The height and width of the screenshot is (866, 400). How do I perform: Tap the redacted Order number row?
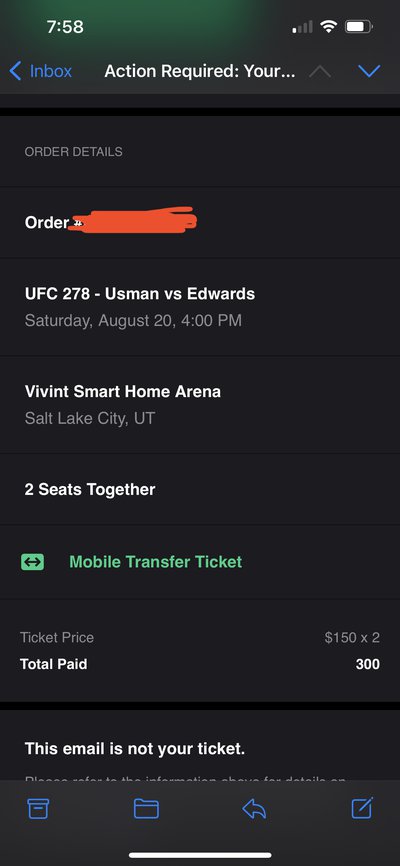tap(200, 223)
